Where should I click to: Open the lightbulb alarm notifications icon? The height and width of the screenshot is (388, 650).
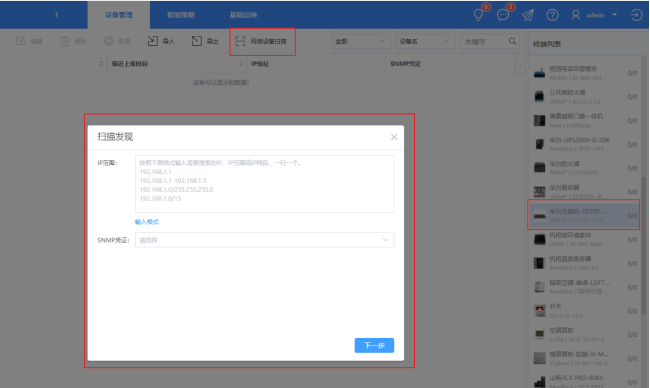pos(478,15)
